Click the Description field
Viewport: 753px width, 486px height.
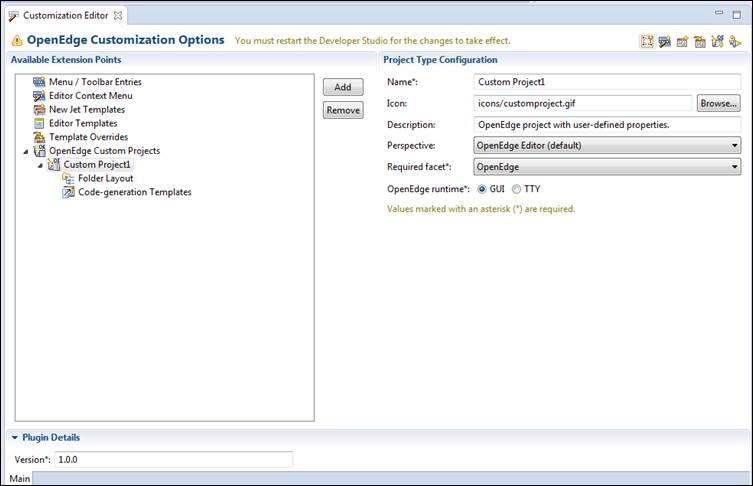[x=607, y=125]
